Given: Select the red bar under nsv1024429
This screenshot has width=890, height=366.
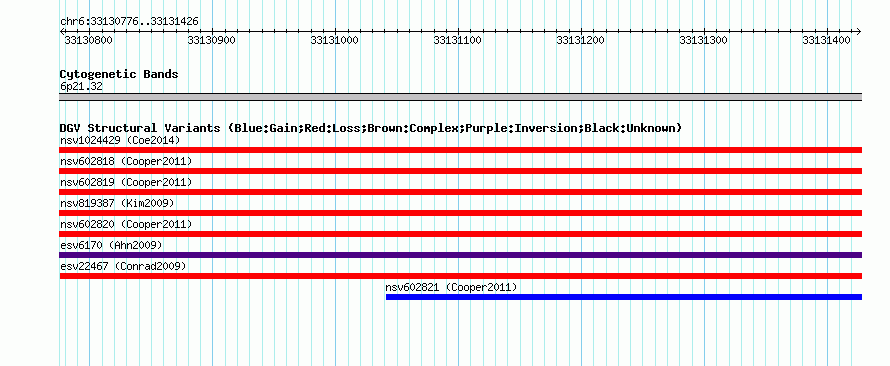Looking at the screenshot, I should pos(460,150).
